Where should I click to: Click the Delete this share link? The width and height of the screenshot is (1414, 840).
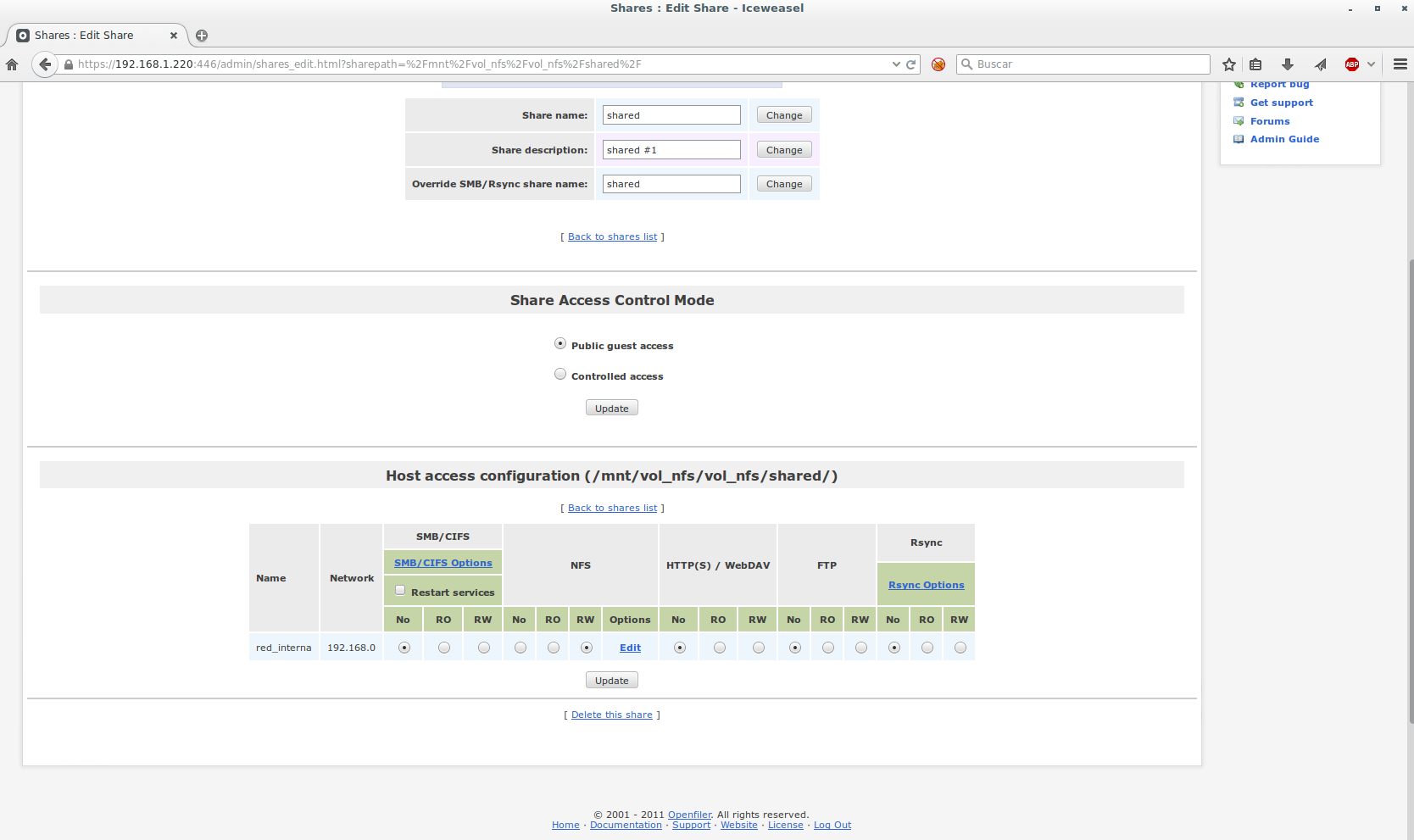(611, 715)
